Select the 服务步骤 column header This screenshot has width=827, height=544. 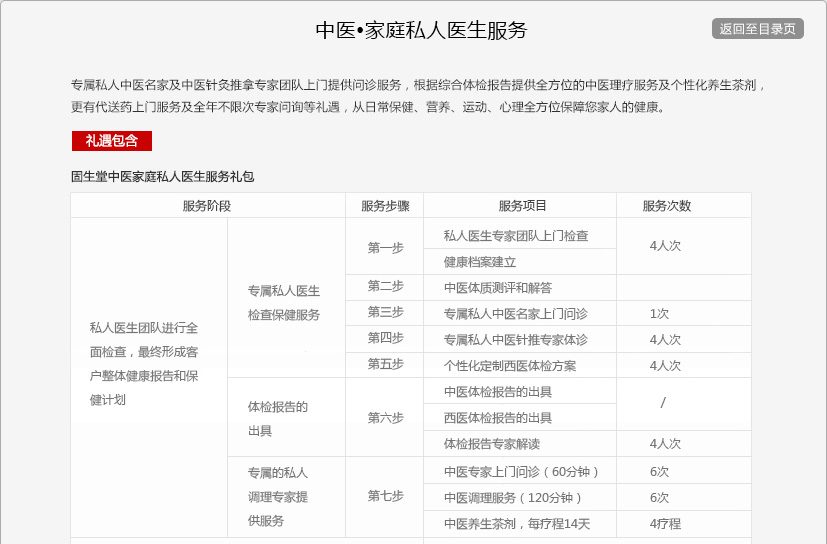pos(385,206)
